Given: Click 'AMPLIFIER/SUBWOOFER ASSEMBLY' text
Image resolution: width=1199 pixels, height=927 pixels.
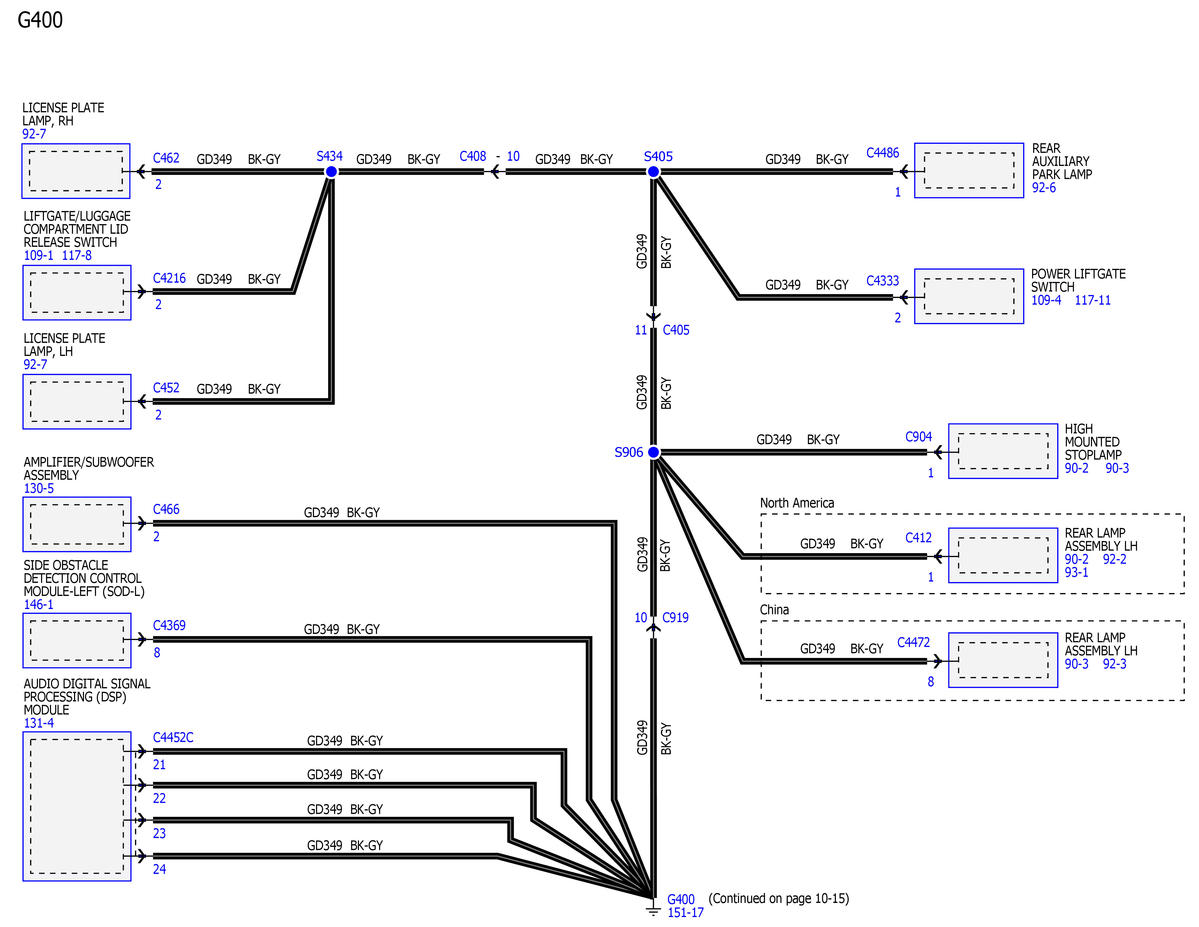Looking at the screenshot, I should 88,468.
